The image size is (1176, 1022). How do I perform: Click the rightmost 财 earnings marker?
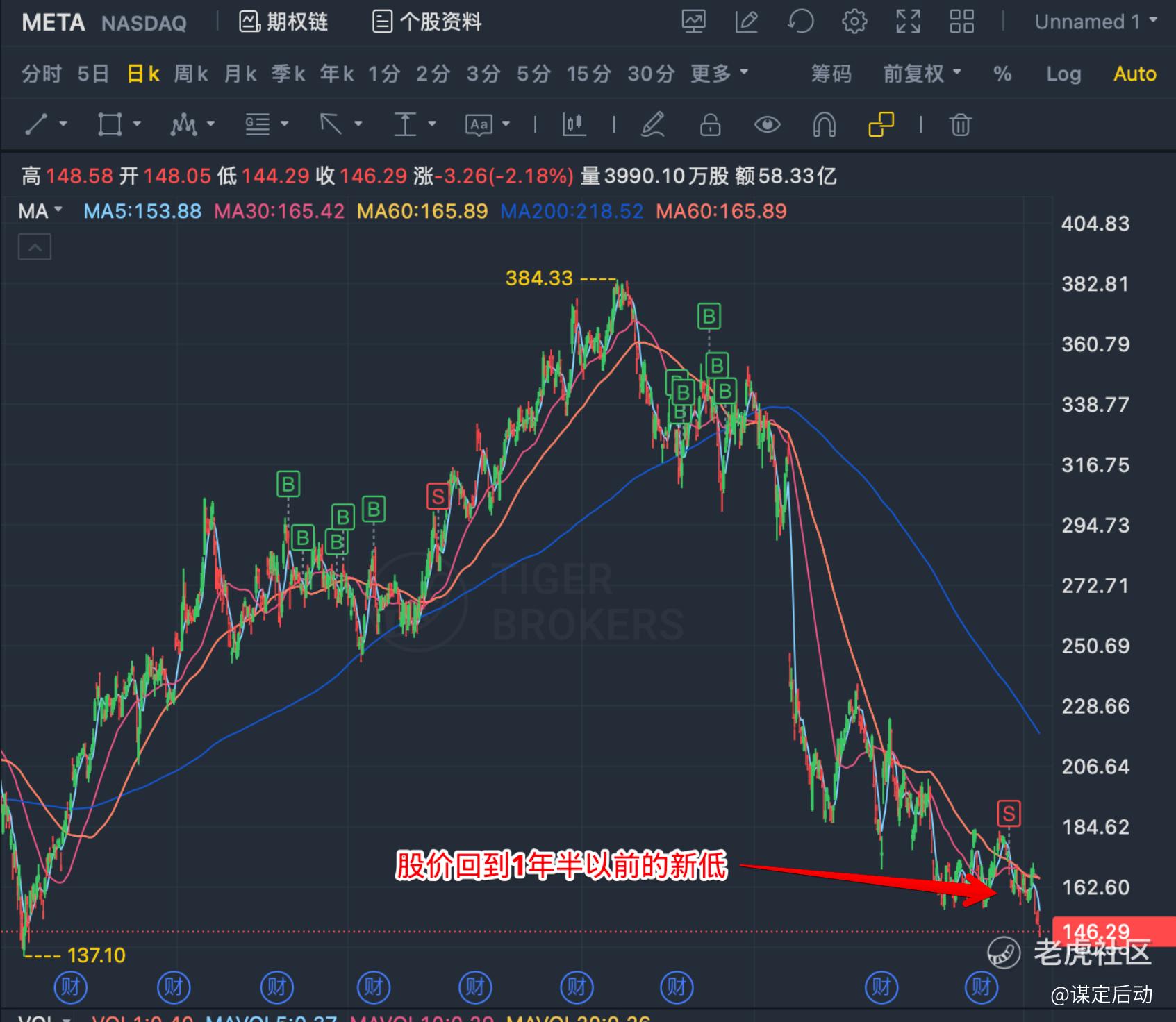981,987
